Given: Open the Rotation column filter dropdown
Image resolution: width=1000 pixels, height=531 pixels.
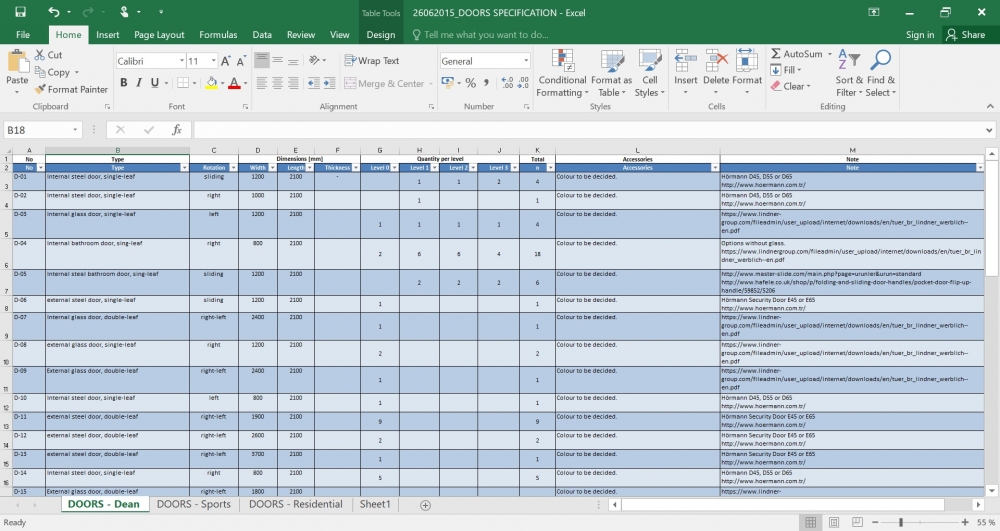Looking at the screenshot, I should pos(233,168).
